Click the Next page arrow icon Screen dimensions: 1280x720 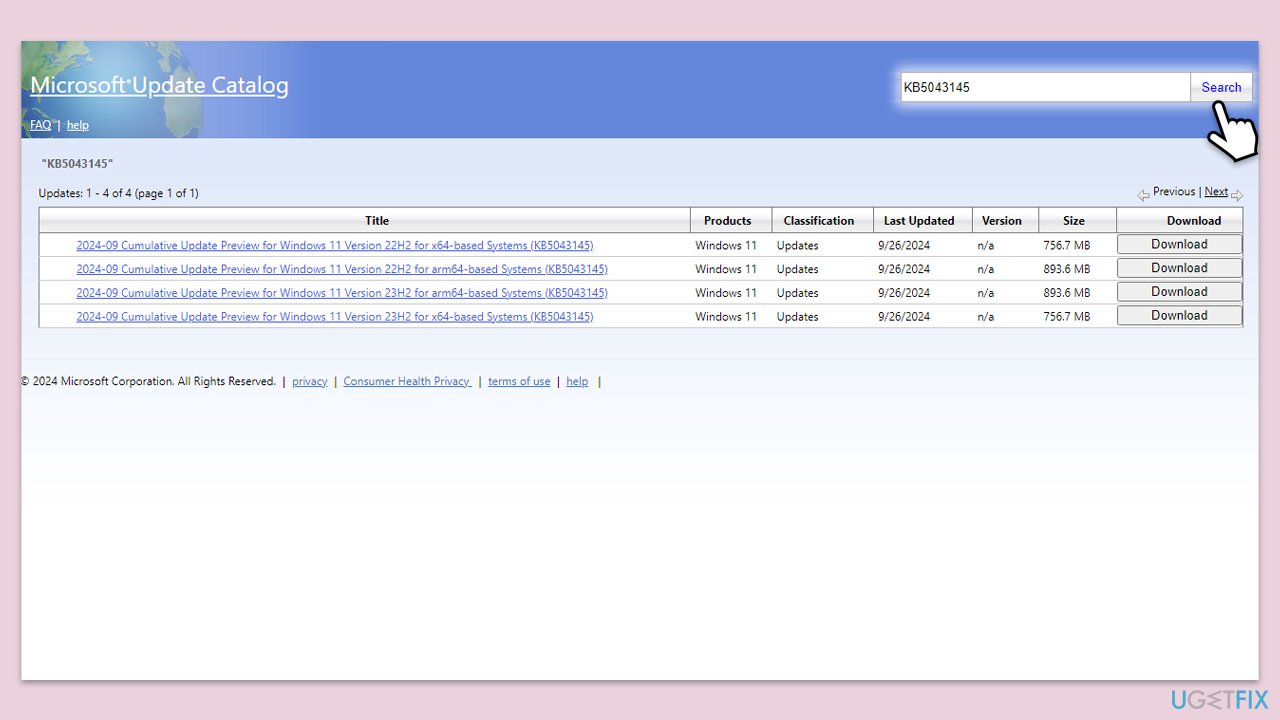click(x=1237, y=195)
